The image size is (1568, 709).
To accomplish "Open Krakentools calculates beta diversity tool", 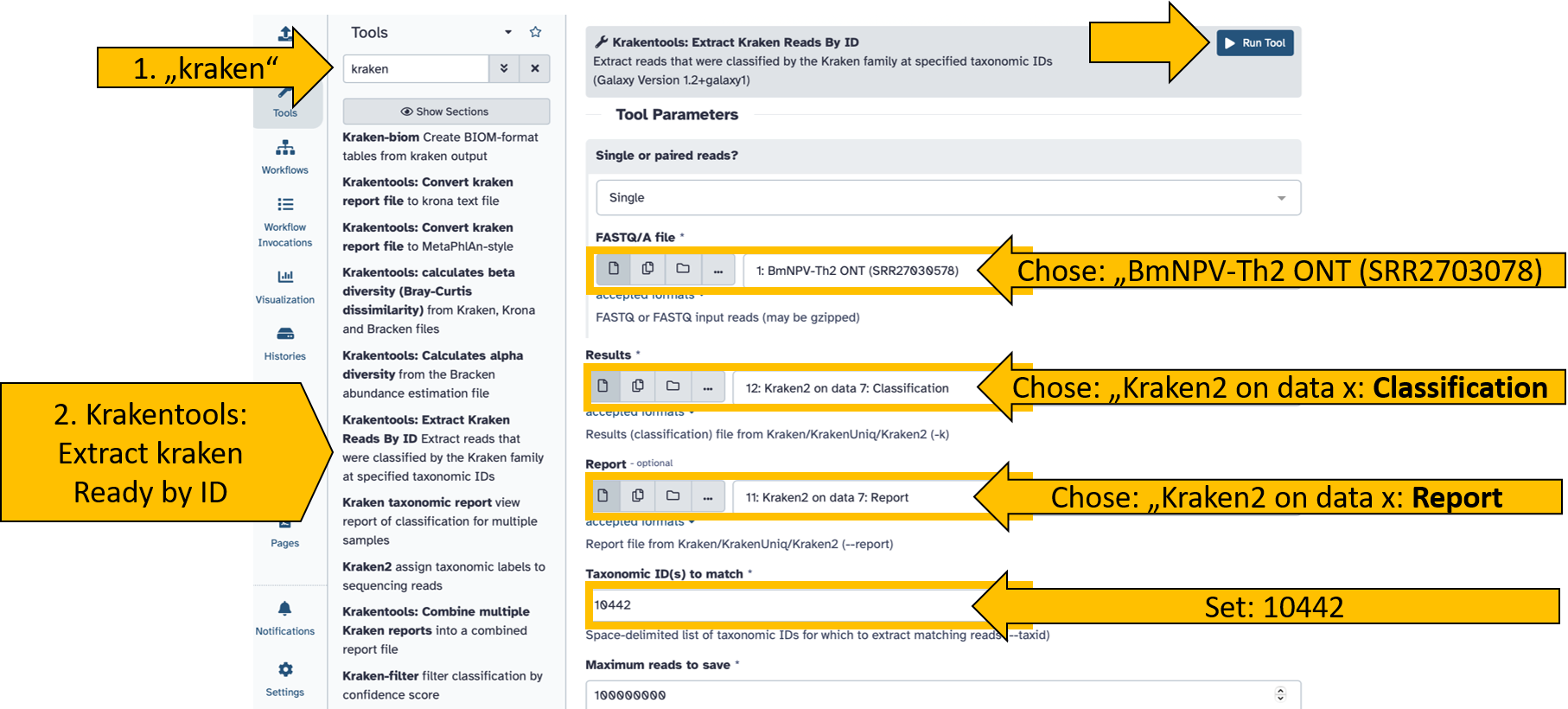I will tap(439, 300).
